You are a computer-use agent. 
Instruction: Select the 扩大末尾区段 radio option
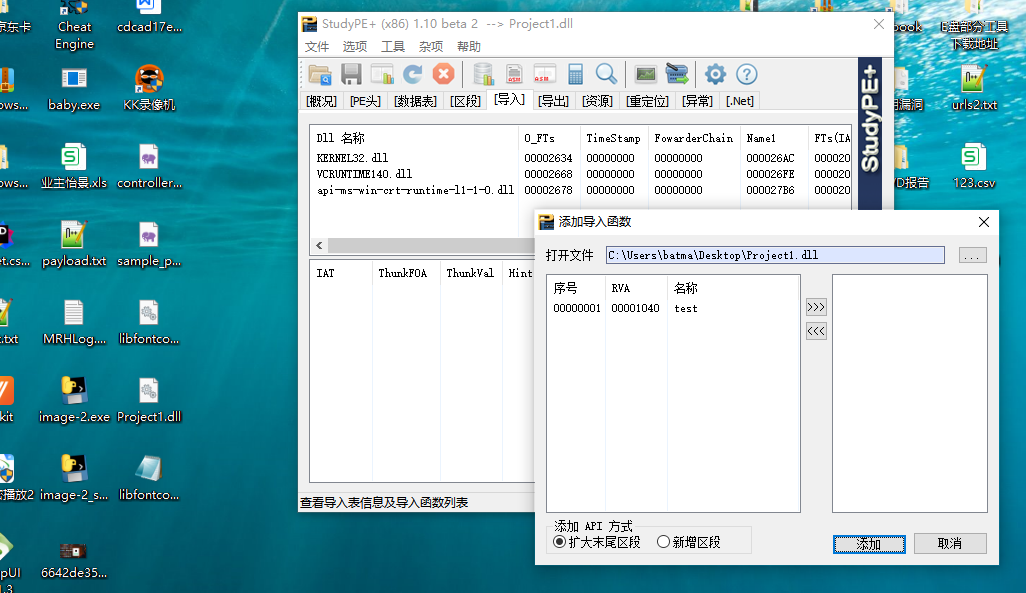coord(597,542)
